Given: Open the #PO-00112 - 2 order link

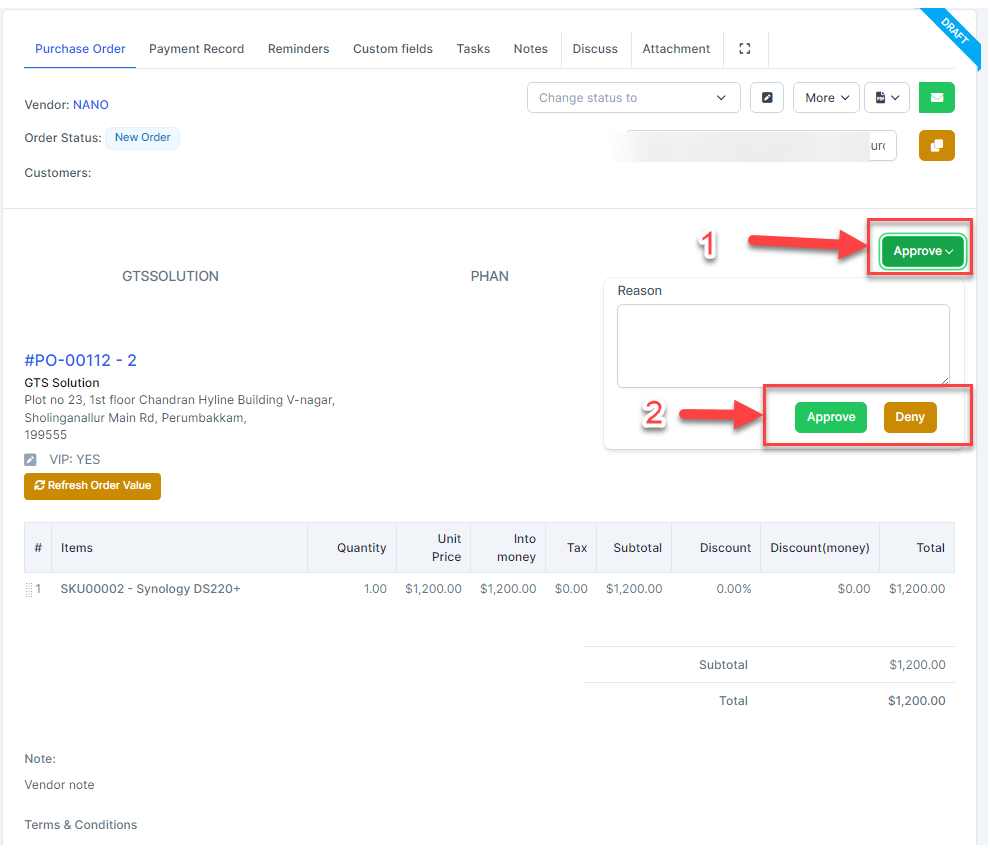Looking at the screenshot, I should click(80, 360).
